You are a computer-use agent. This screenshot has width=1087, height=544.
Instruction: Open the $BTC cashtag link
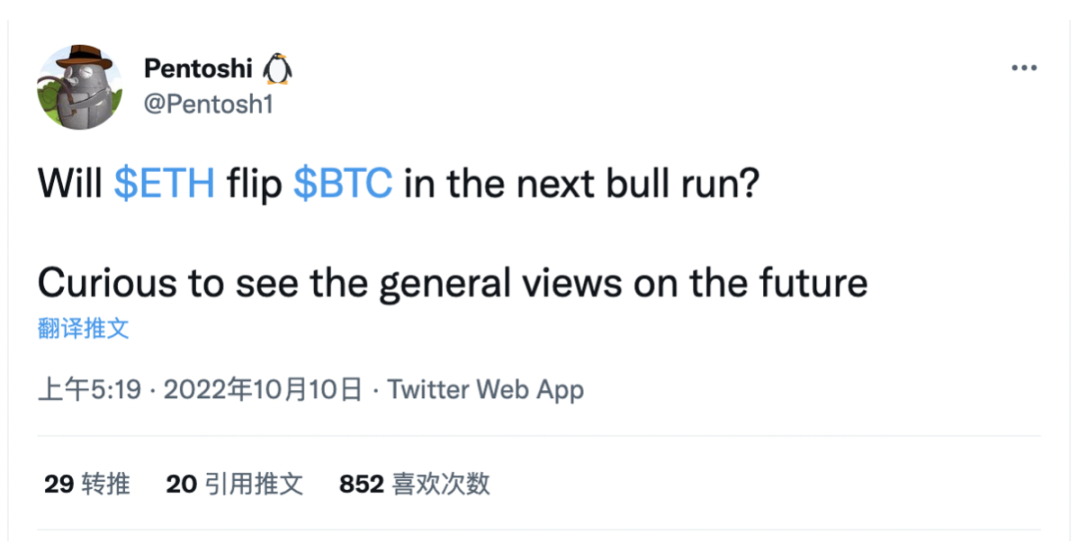(x=343, y=184)
